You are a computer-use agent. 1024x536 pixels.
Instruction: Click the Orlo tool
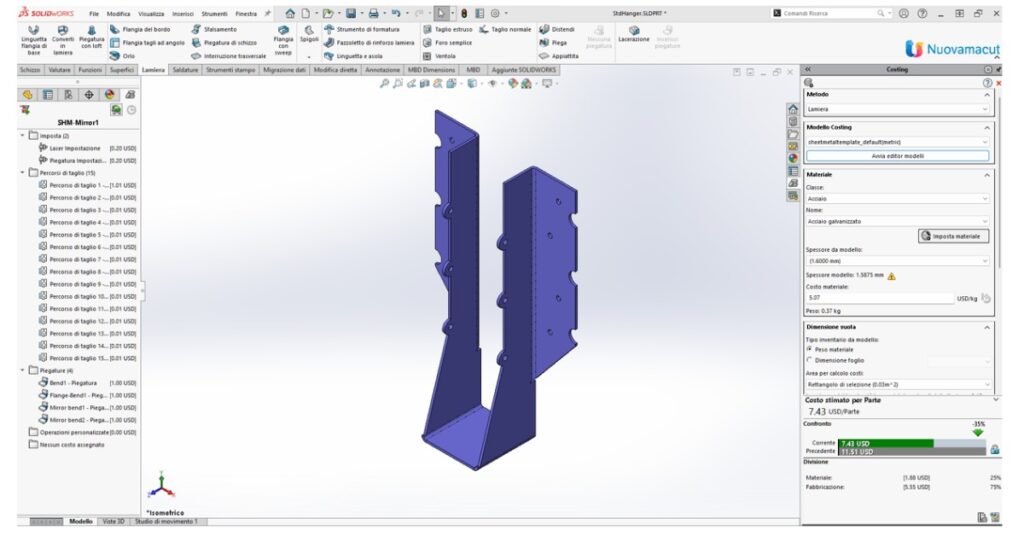[x=122, y=56]
